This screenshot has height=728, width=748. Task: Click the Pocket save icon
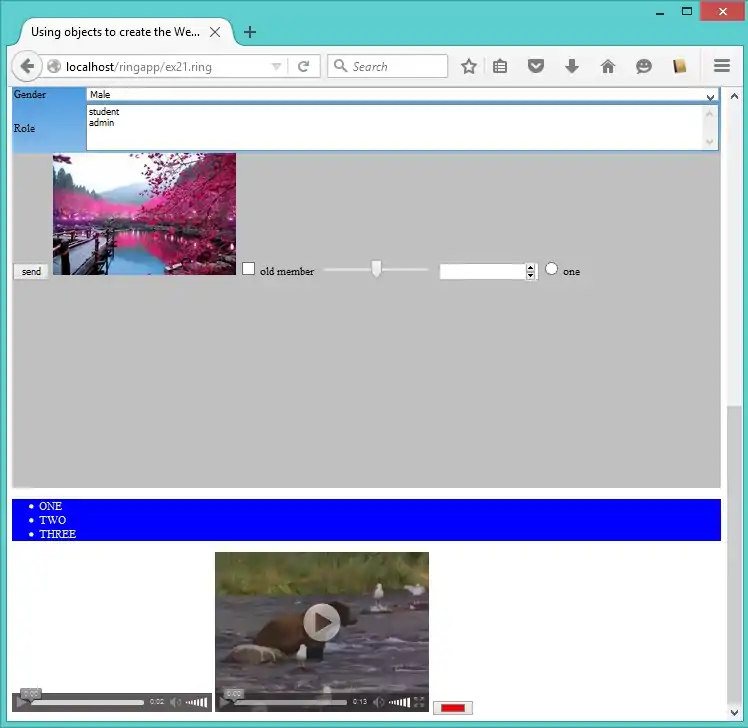536,67
